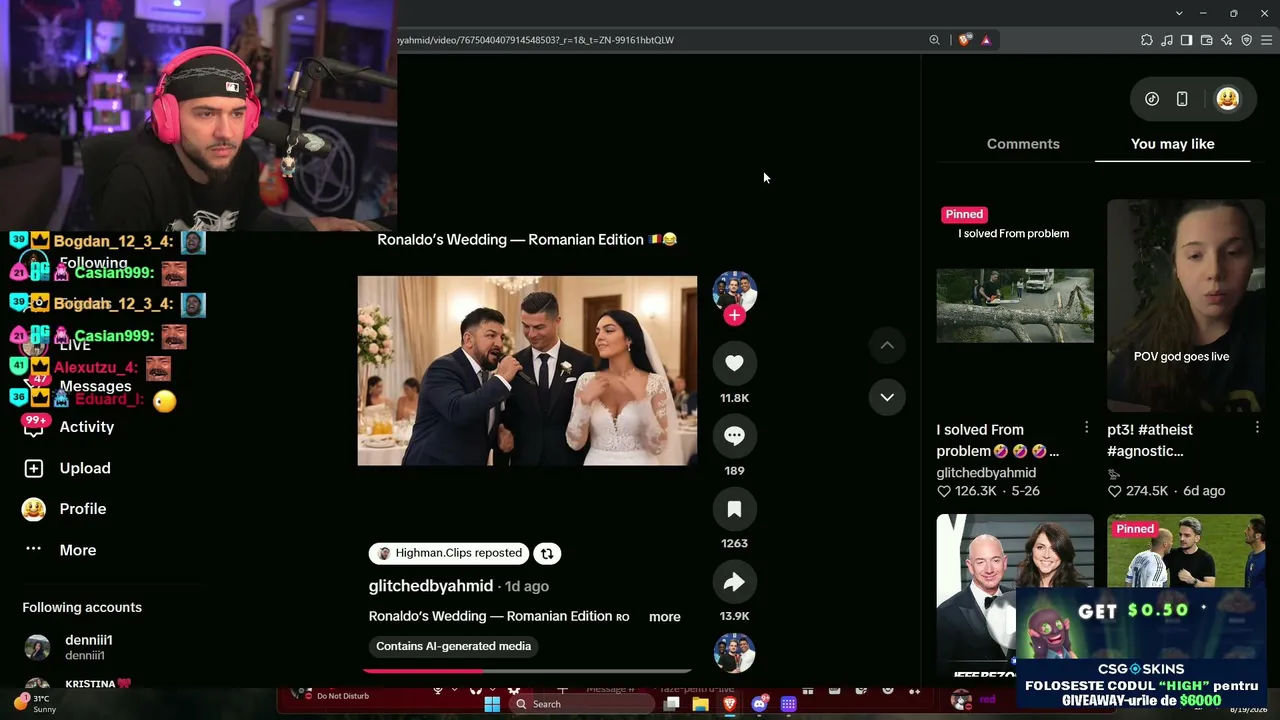
Task: Open the Brave VPN shield icon
Action: [1246, 40]
